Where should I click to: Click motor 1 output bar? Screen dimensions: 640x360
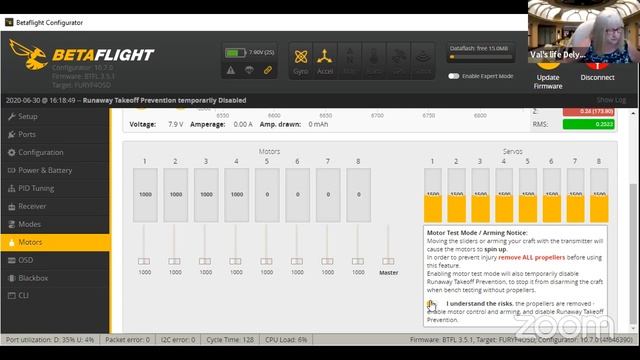point(145,195)
